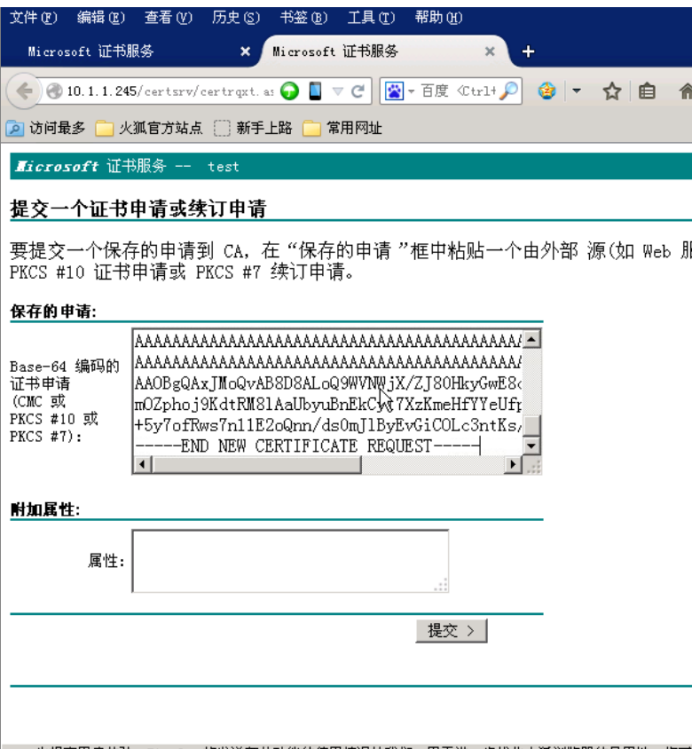This screenshot has width=693, height=750.
Task: Click the request textarea scroll down arrow
Action: click(x=532, y=446)
